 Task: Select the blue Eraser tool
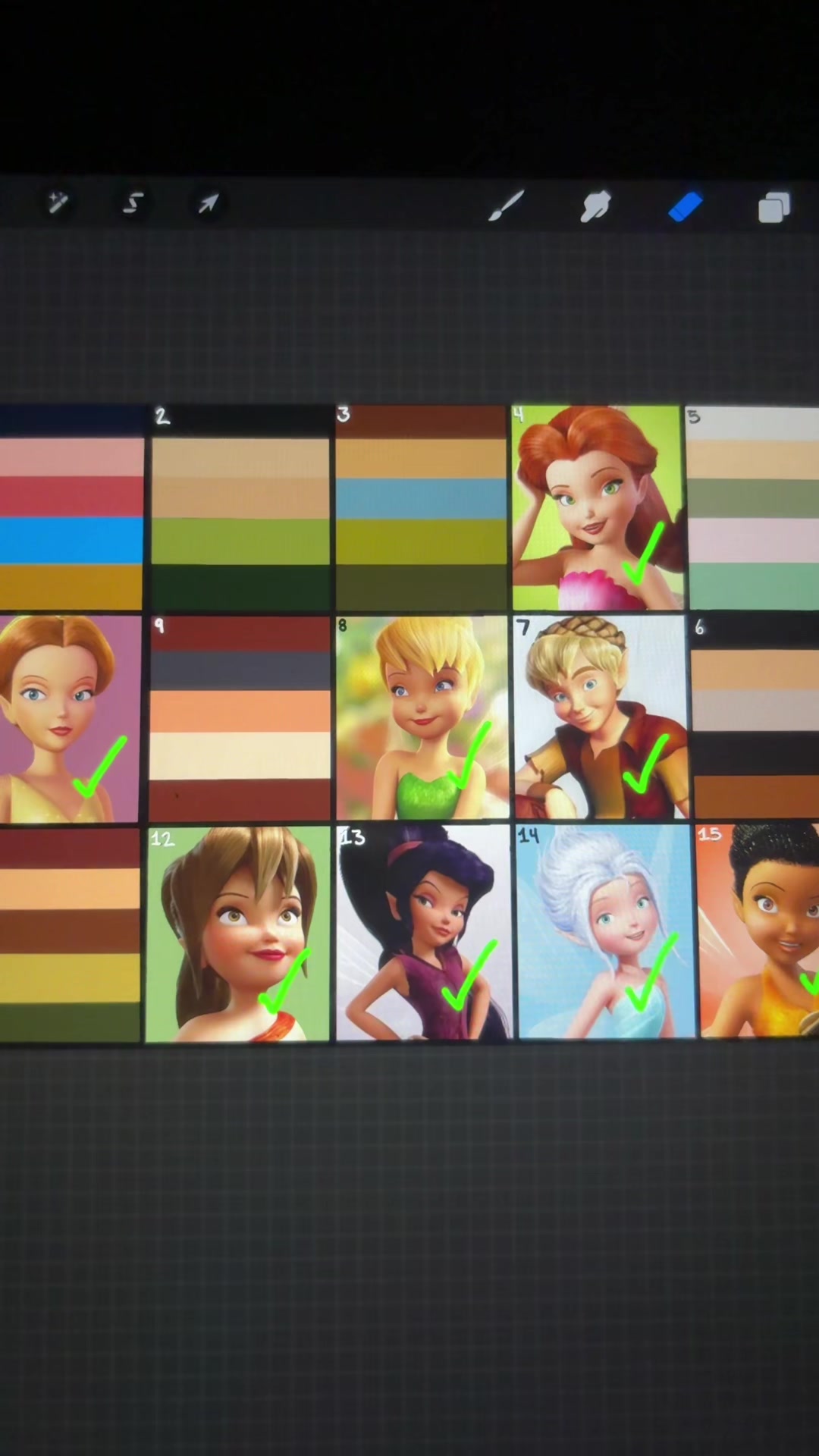(x=686, y=207)
